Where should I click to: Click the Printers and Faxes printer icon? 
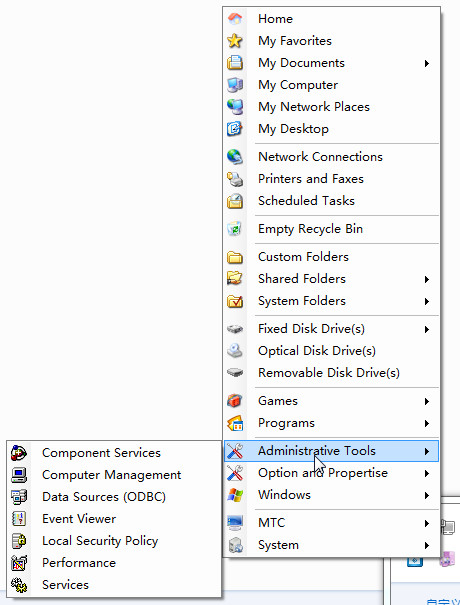click(235, 179)
